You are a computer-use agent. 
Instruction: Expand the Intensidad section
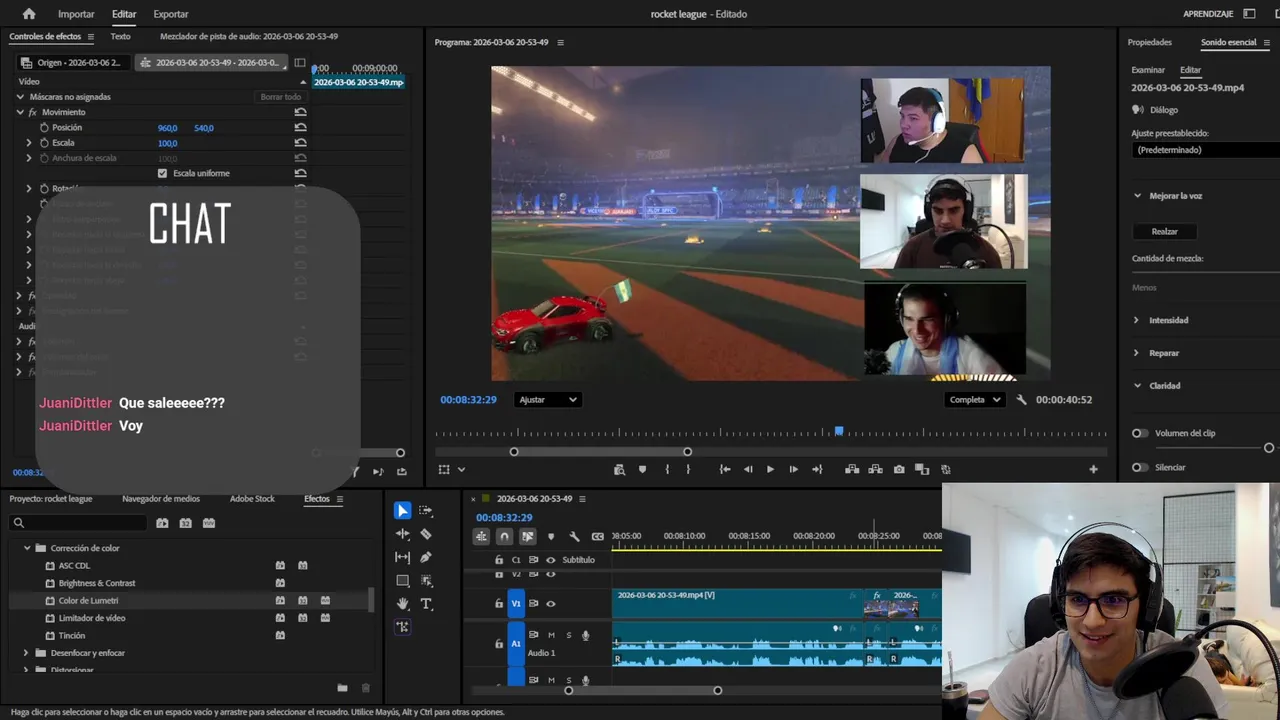pyautogui.click(x=1136, y=320)
